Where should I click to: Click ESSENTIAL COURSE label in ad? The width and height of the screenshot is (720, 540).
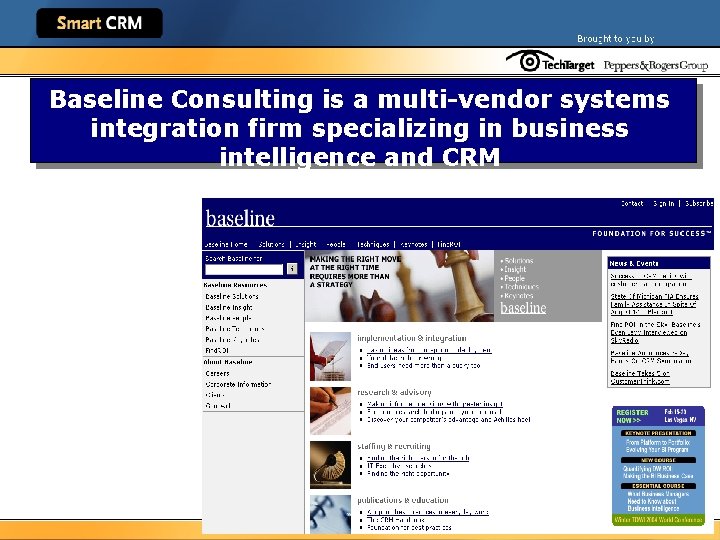point(658,486)
